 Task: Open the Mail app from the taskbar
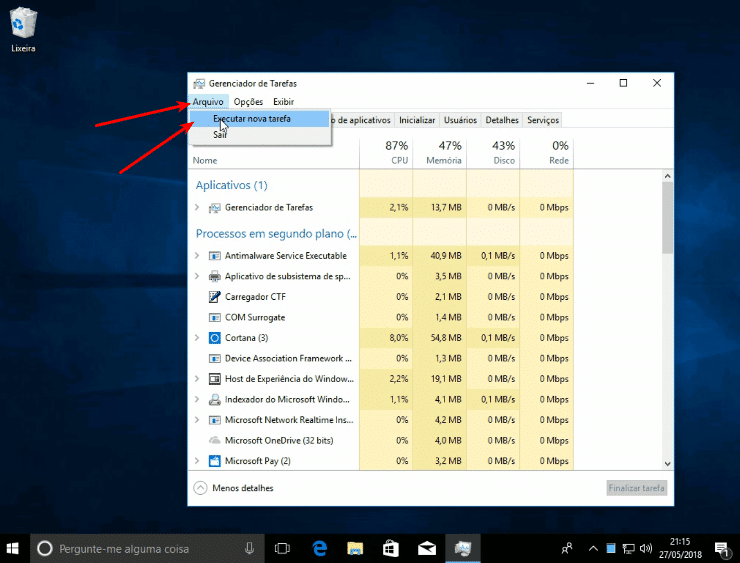(x=427, y=548)
